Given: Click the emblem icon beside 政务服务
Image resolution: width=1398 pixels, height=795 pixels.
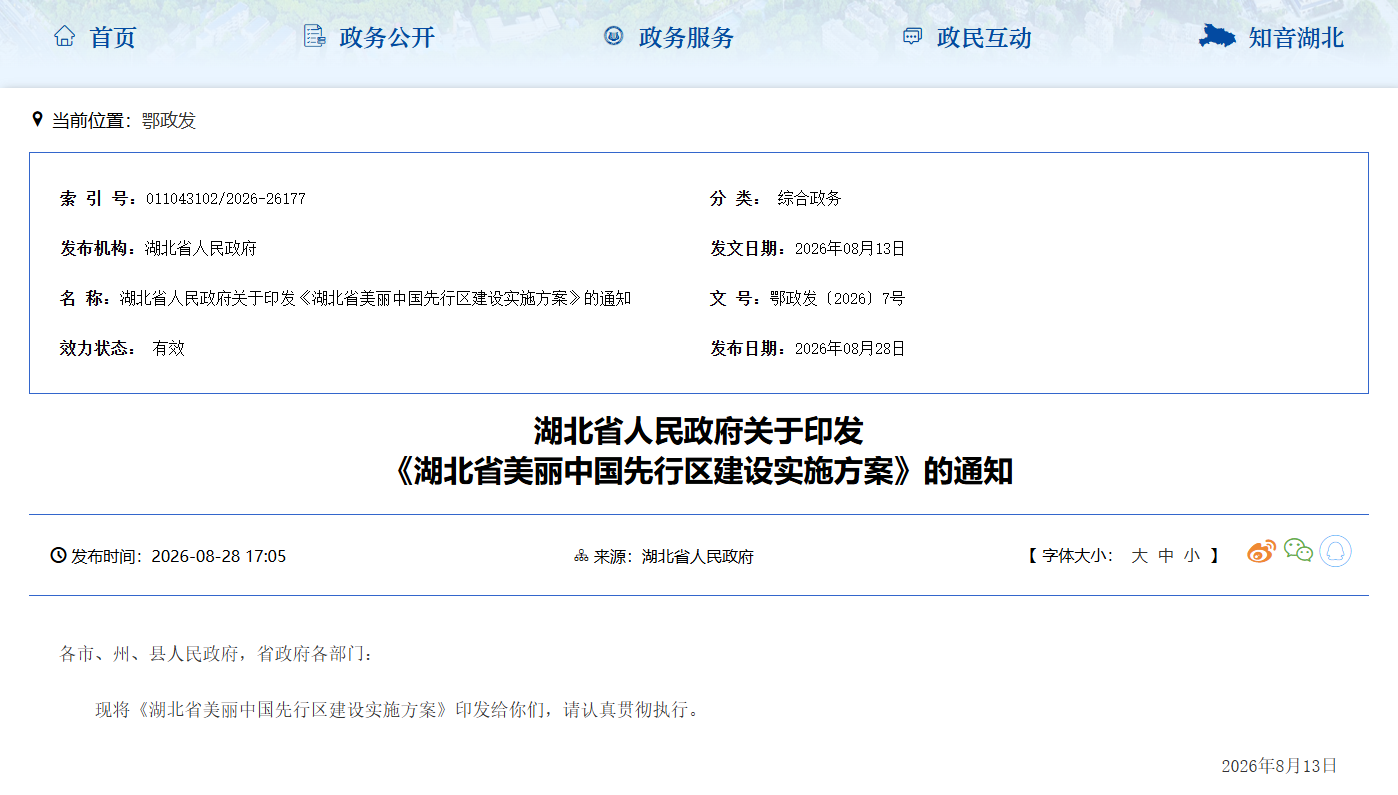Looking at the screenshot, I should [x=613, y=37].
